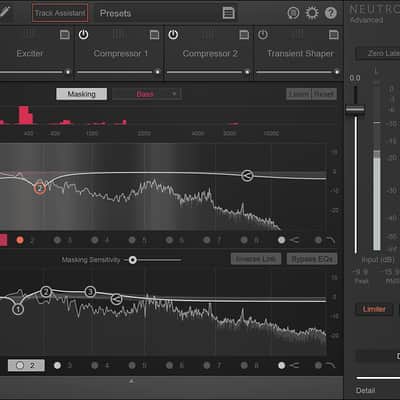Click the Bypass EQs button
The width and height of the screenshot is (400, 400).
coord(312,259)
